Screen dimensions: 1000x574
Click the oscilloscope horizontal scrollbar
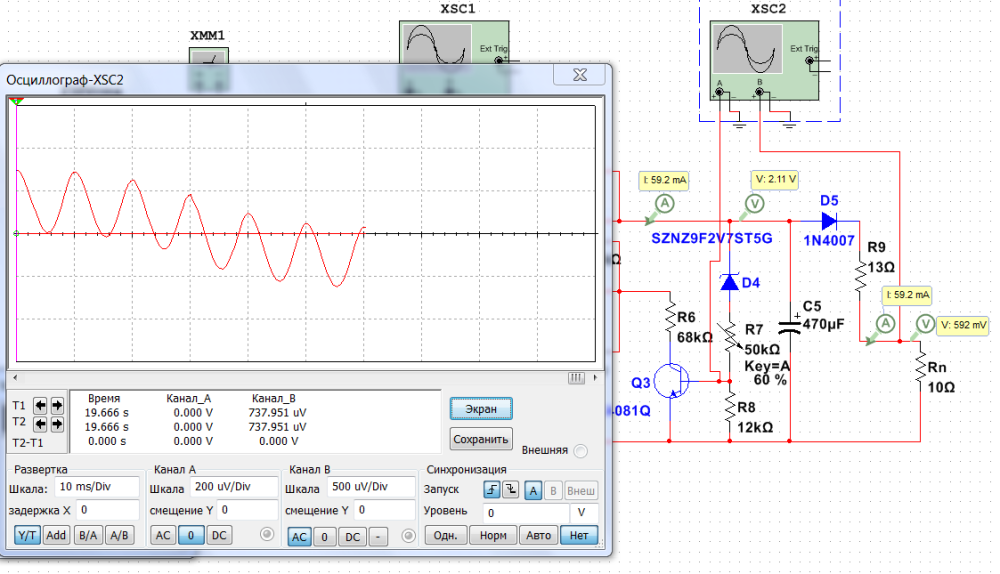(300, 378)
